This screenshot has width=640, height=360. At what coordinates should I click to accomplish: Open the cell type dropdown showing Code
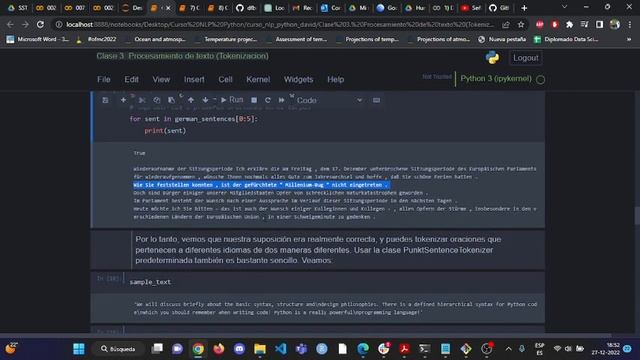[x=329, y=100]
